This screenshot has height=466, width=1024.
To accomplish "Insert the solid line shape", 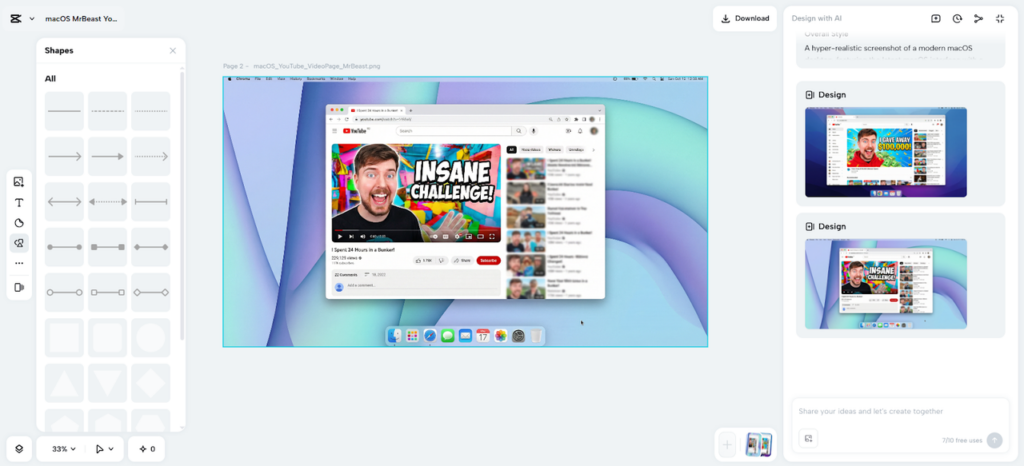I will (65, 111).
